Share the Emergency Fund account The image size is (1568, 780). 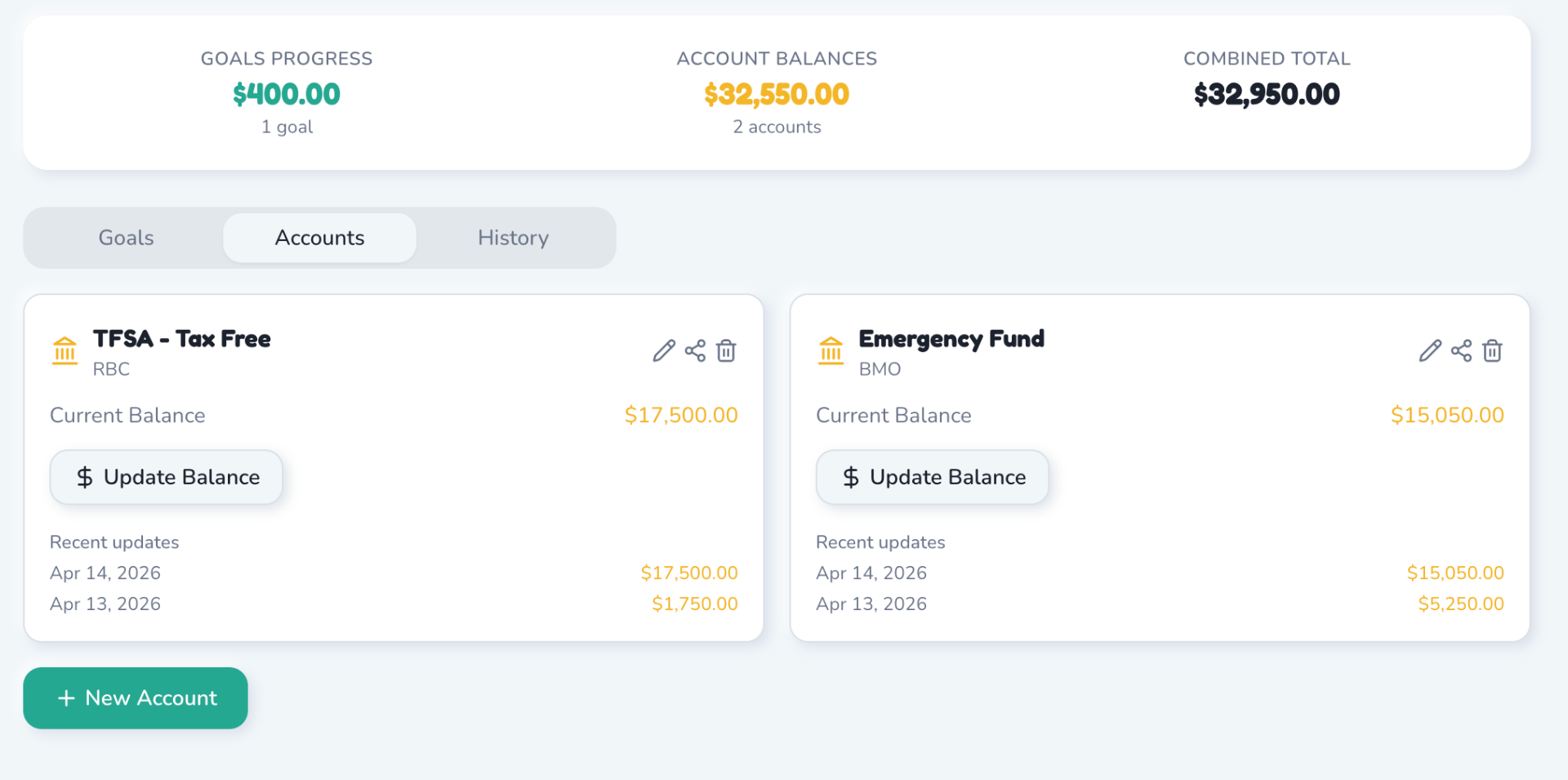point(1461,351)
